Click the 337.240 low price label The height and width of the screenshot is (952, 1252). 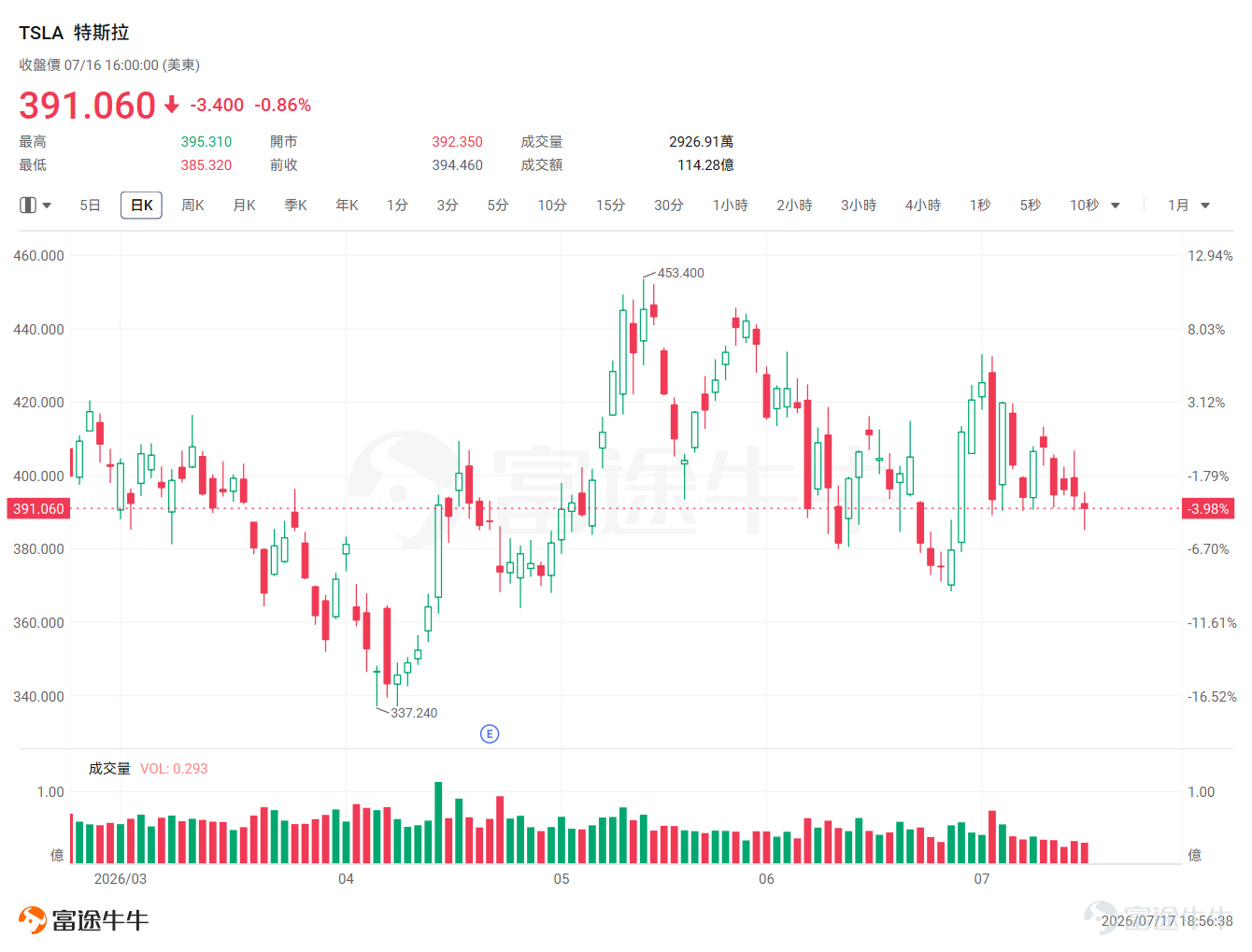tap(414, 713)
